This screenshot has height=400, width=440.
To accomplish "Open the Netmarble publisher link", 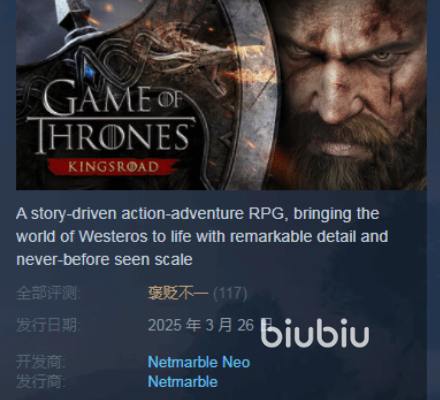I will click(182, 382).
